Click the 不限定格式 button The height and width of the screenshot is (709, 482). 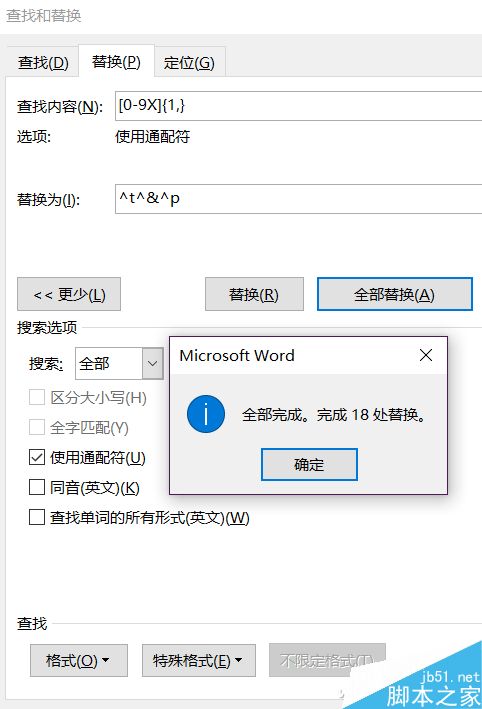point(327,661)
